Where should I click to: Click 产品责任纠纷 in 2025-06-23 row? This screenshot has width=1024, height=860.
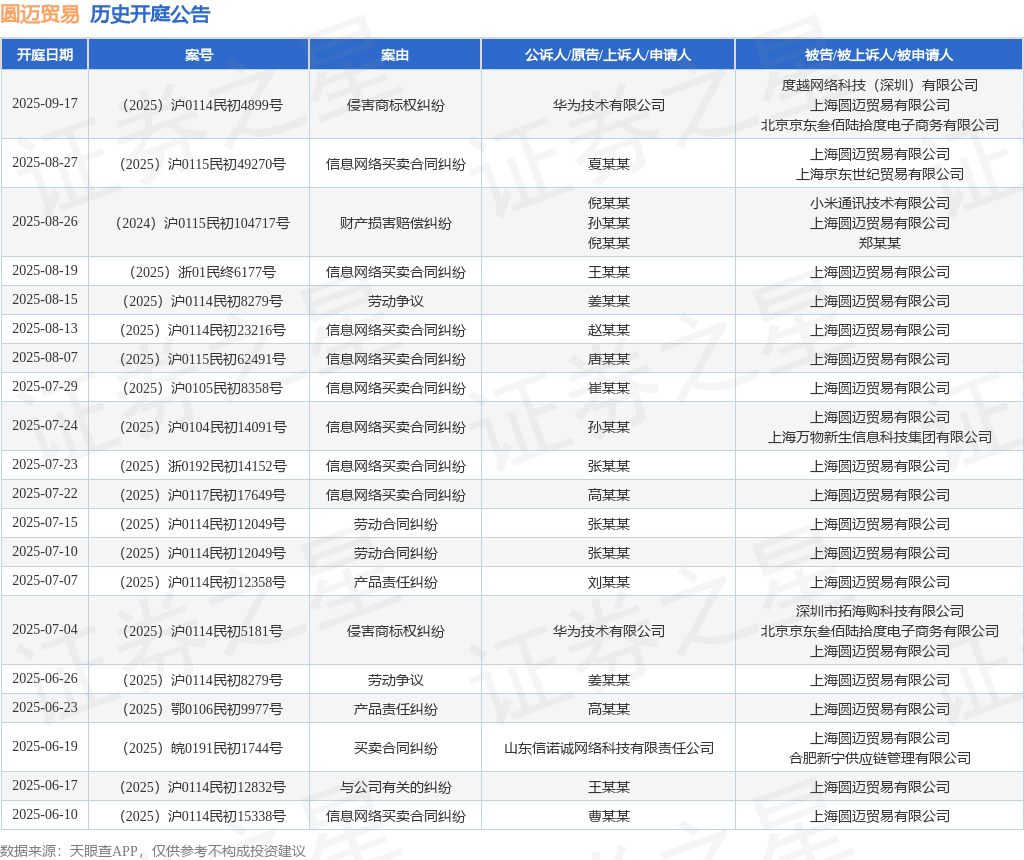(x=396, y=709)
